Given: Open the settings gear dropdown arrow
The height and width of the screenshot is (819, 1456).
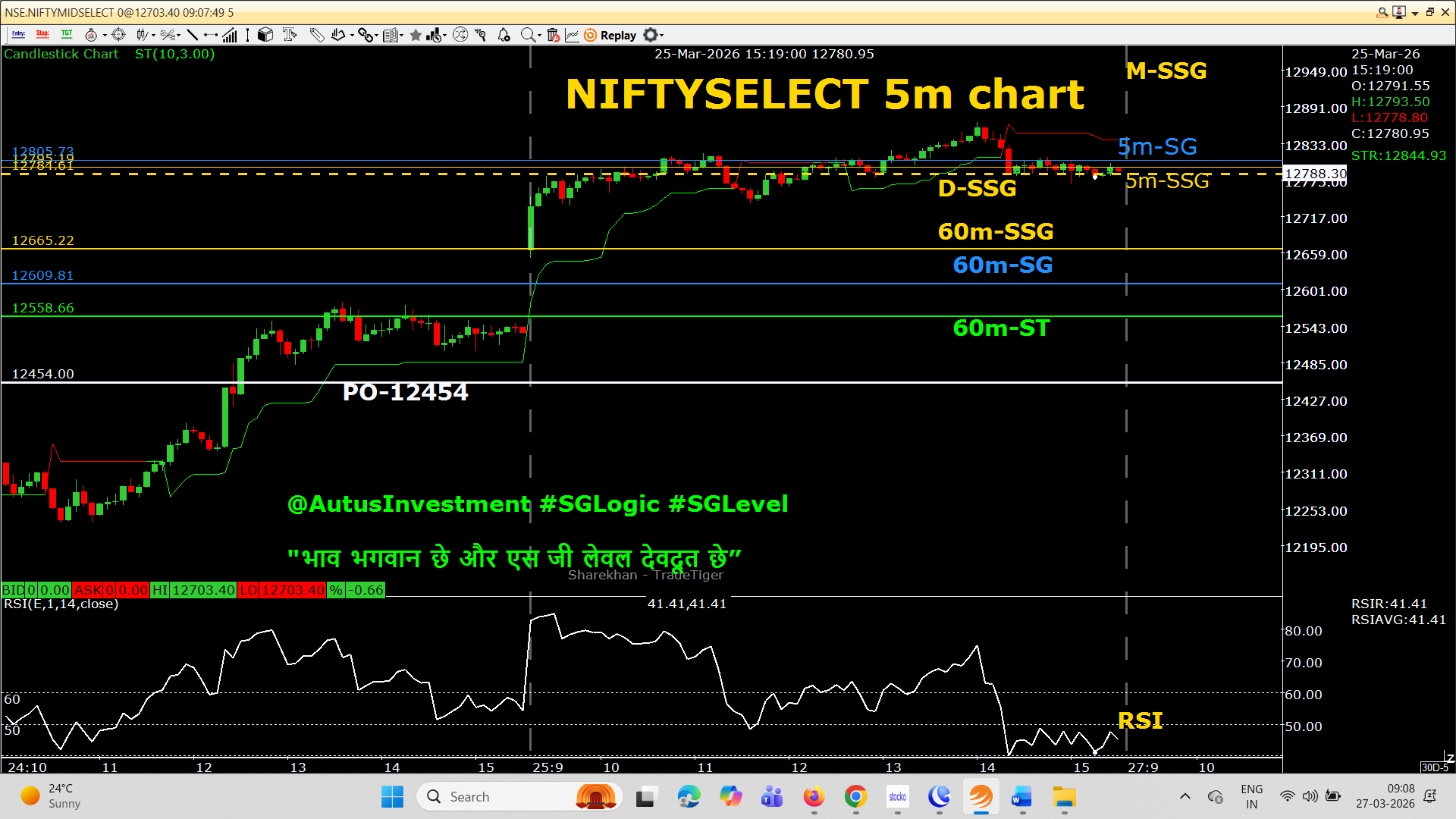Looking at the screenshot, I should pos(662,35).
